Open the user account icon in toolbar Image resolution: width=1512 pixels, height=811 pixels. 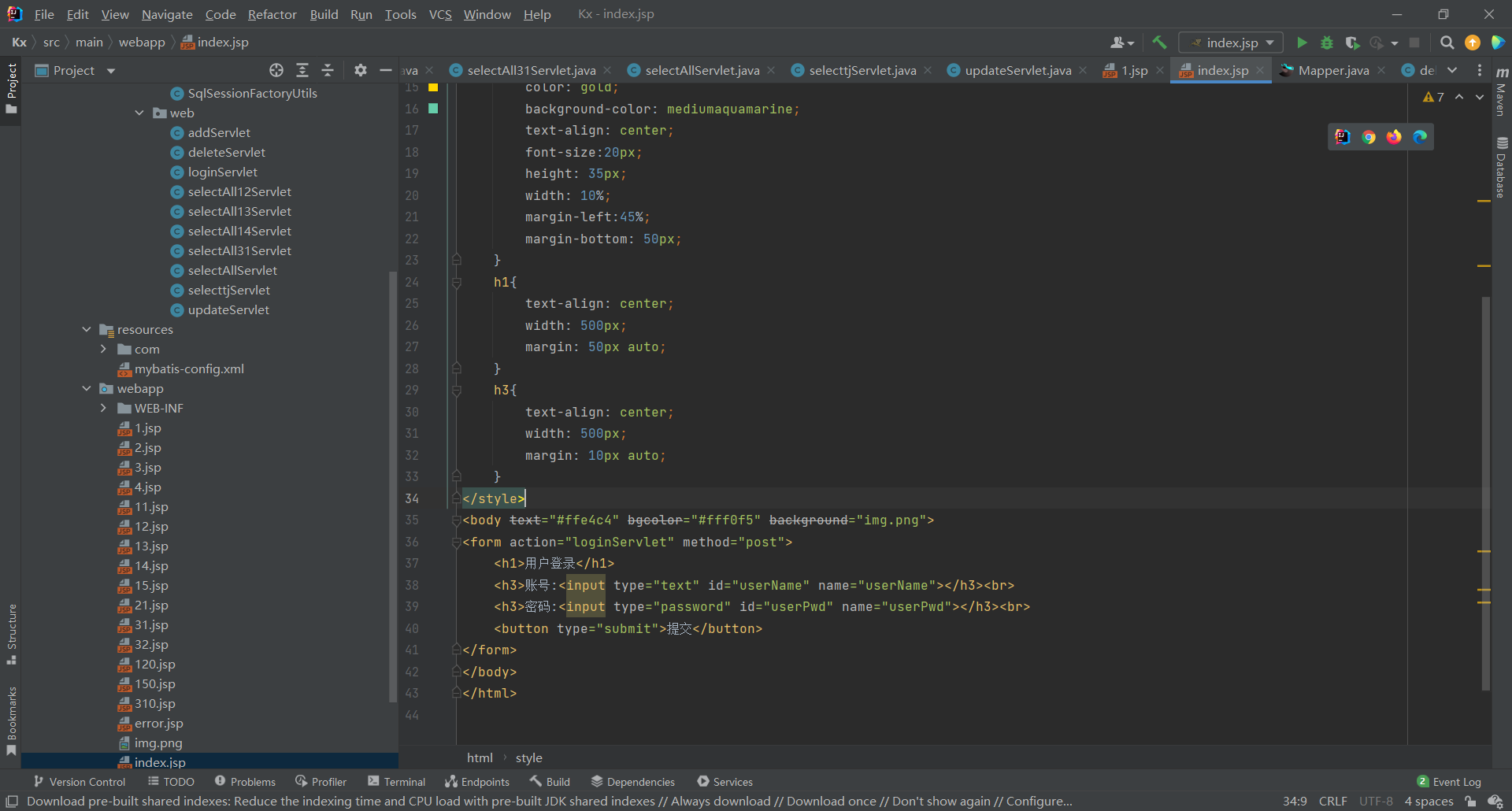pyautogui.click(x=1121, y=43)
